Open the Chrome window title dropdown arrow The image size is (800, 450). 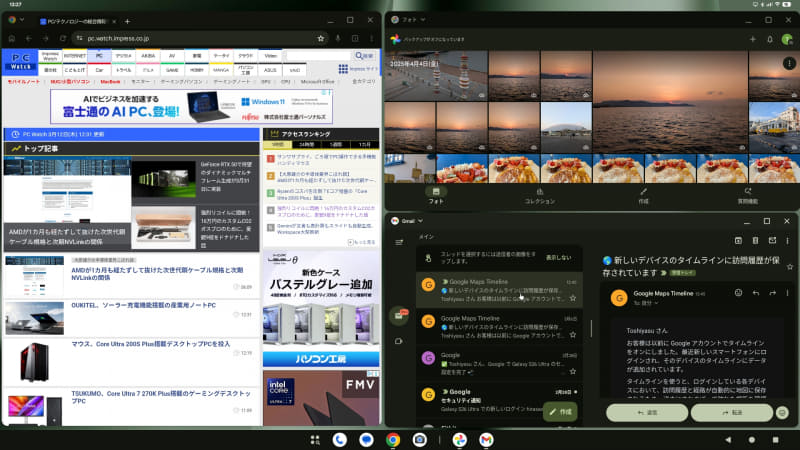22,20
